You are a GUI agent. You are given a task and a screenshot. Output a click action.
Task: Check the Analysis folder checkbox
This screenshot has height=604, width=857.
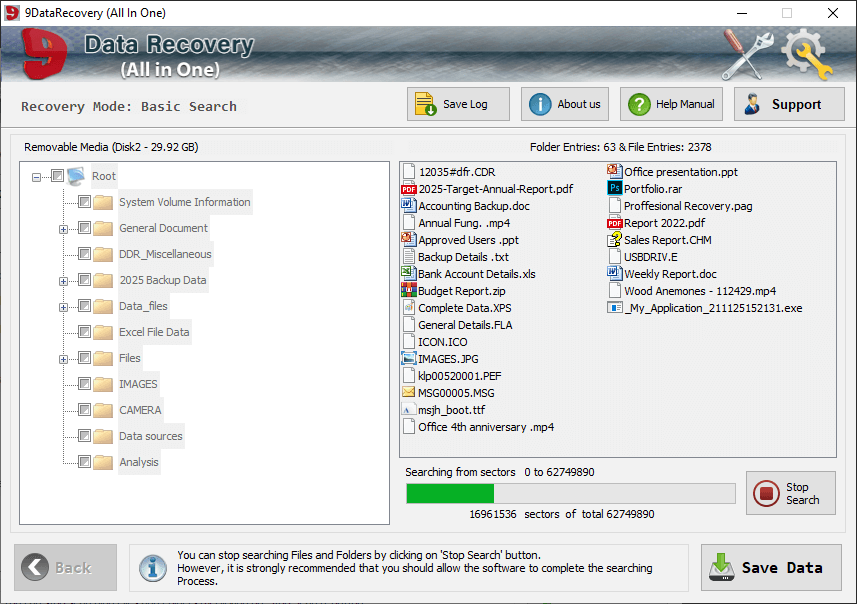84,462
